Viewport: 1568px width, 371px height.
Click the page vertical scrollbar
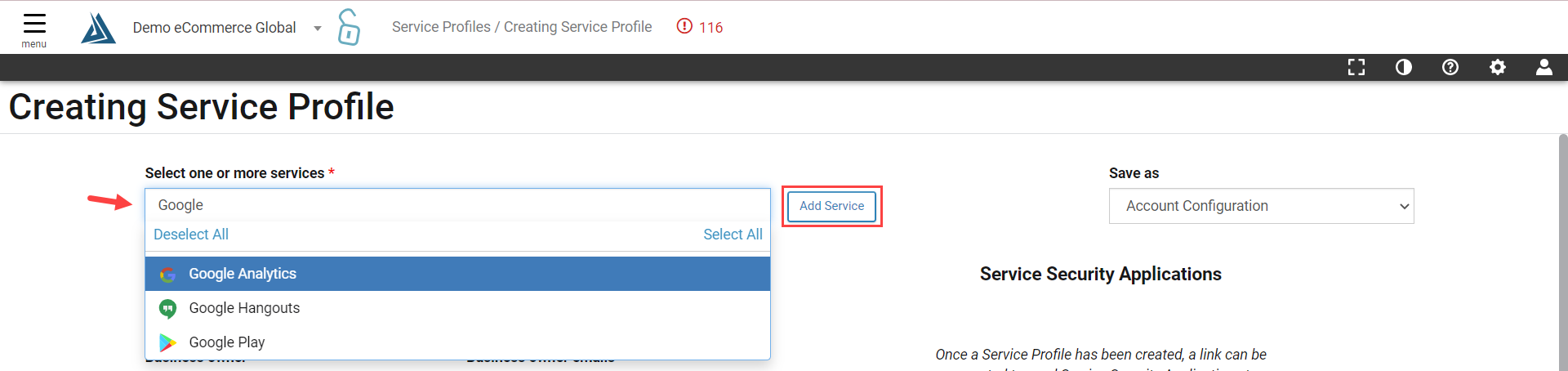1562,252
